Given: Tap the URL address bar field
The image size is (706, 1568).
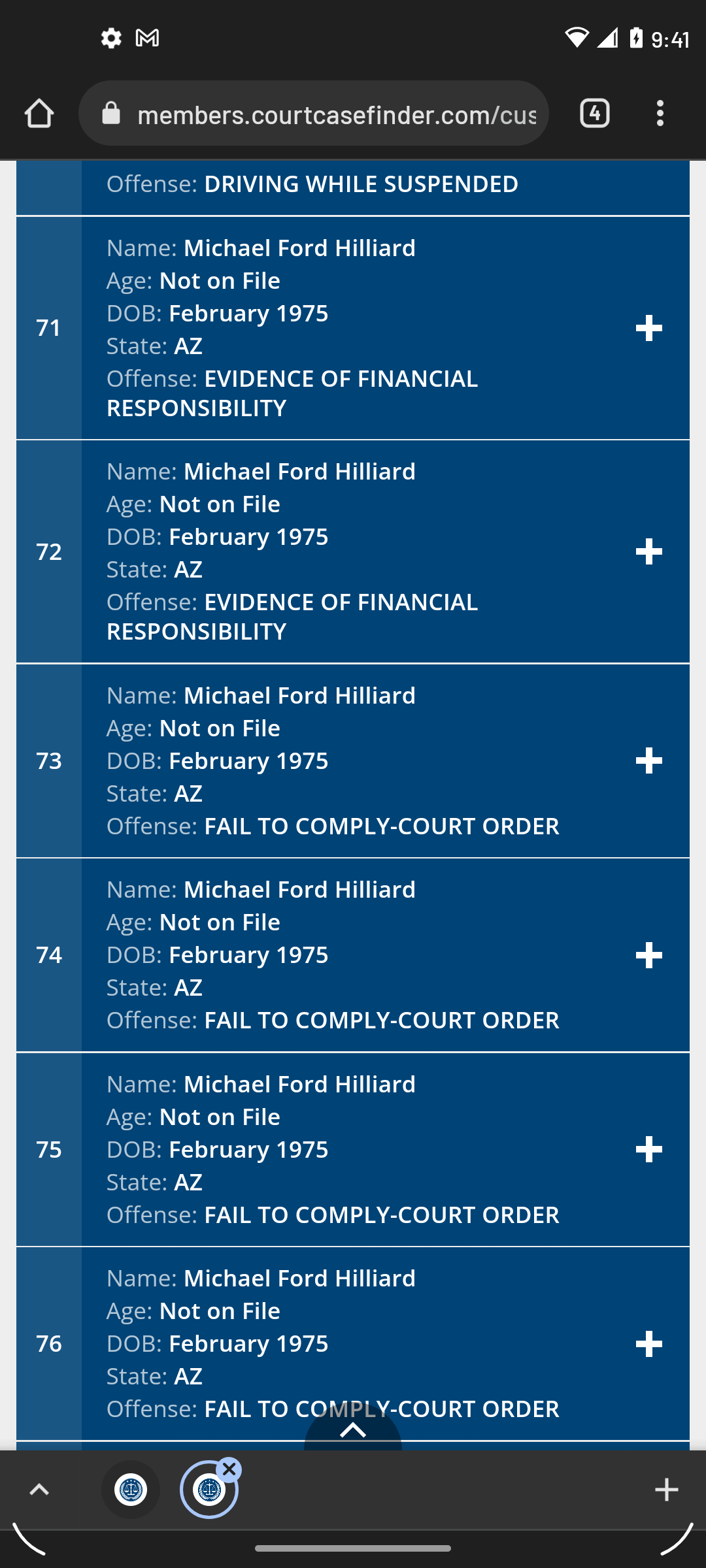Looking at the screenshot, I should point(314,114).
